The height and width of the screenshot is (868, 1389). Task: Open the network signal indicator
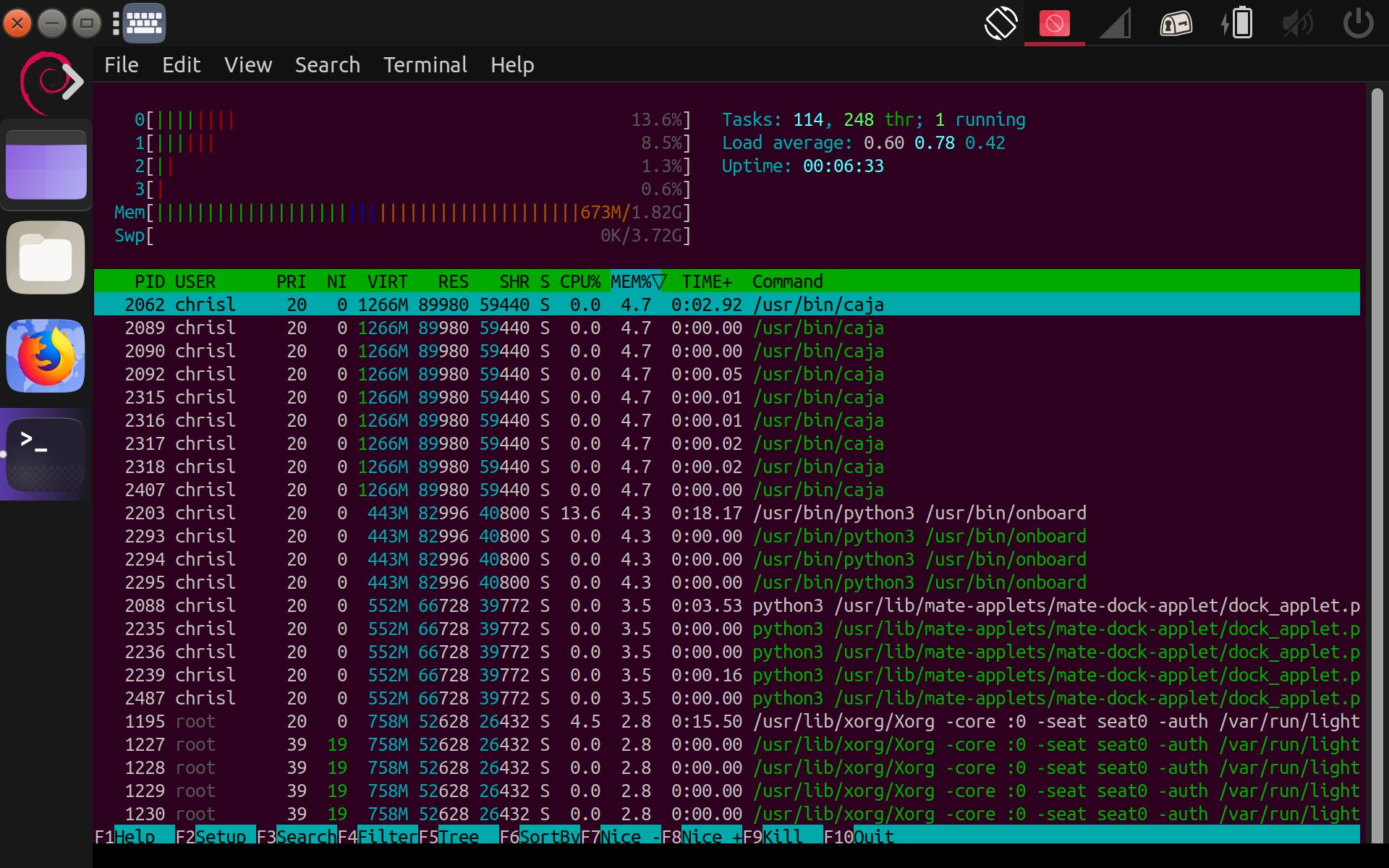pyautogui.click(x=1115, y=23)
